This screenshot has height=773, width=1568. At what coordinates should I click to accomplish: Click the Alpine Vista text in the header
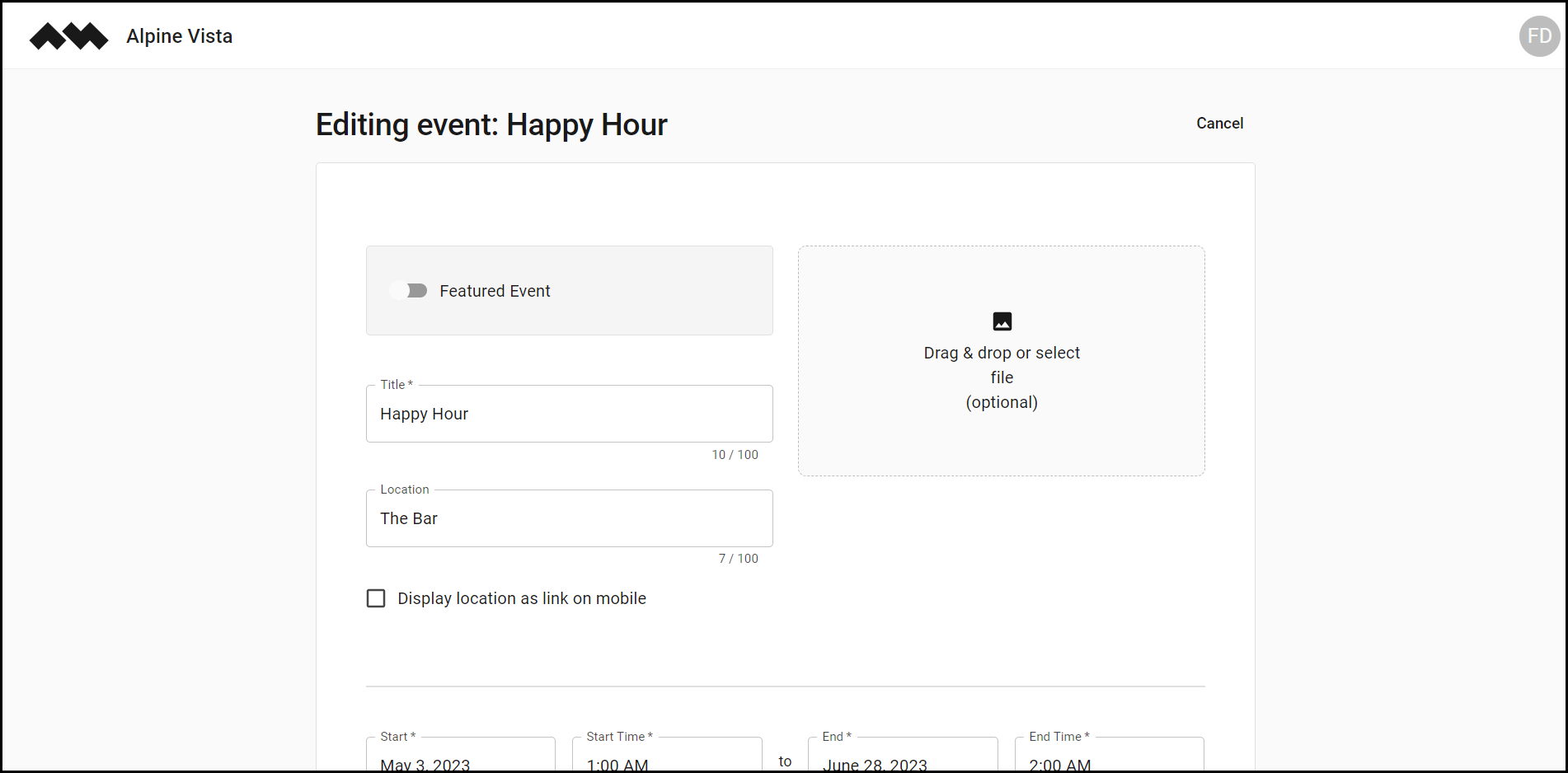click(179, 35)
